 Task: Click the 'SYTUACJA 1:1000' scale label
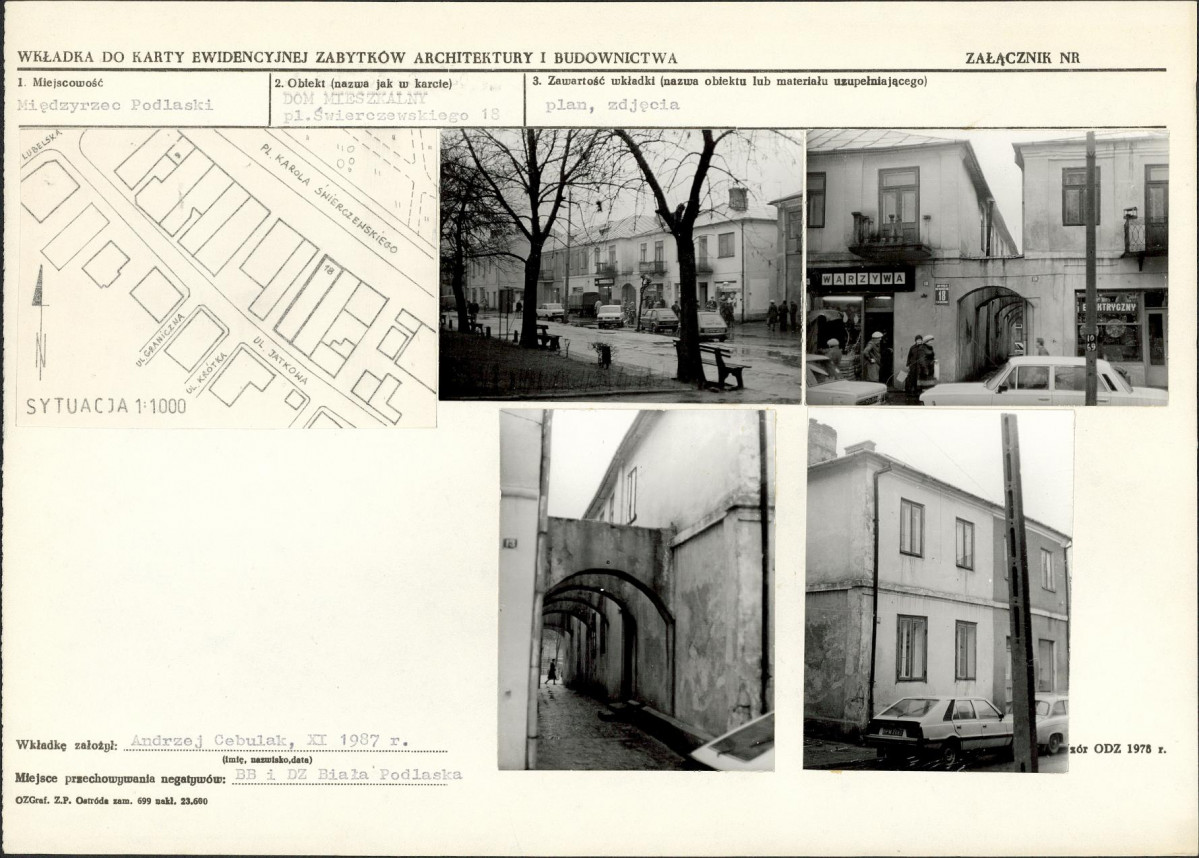pos(106,405)
